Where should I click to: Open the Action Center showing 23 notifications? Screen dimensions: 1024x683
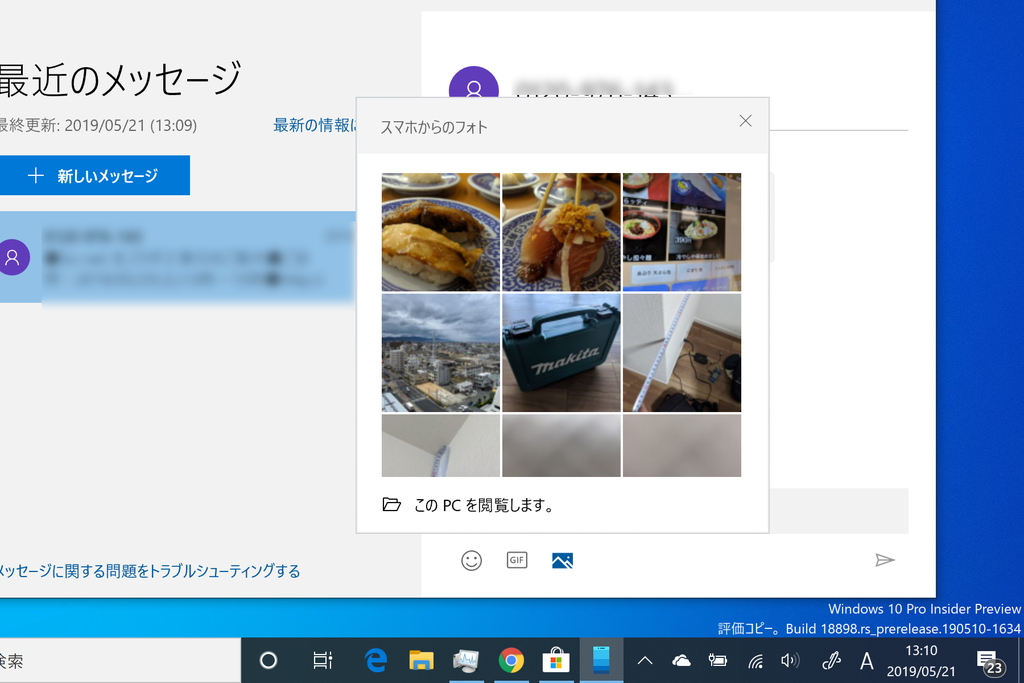[x=992, y=660]
